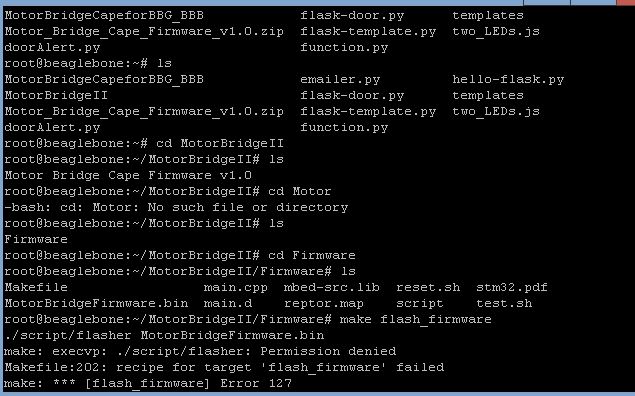
Task: Click the './script/flasher MotorBridgeFirmware.bin' line
Action: (164, 336)
